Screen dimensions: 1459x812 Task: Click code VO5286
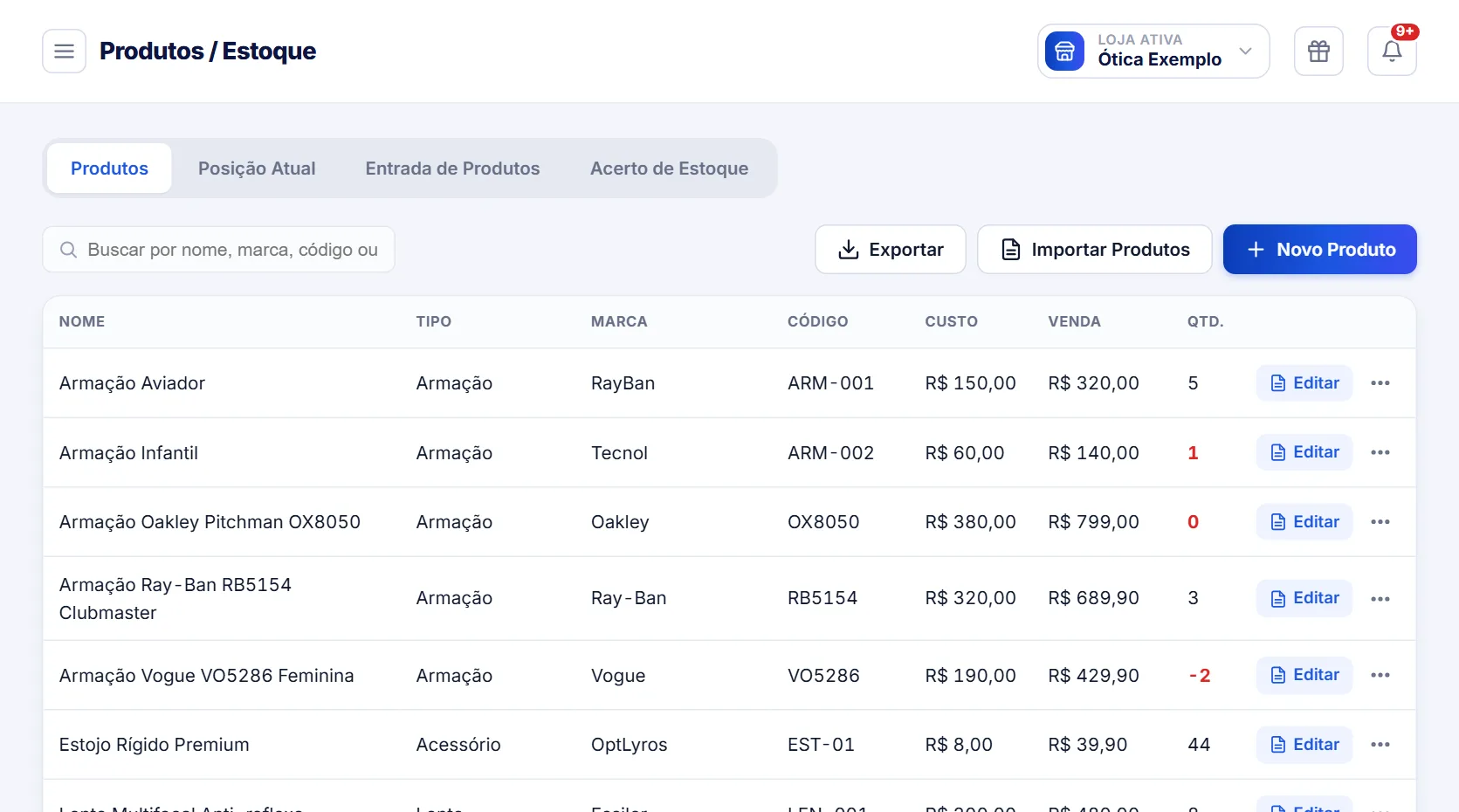pyautogui.click(x=824, y=676)
